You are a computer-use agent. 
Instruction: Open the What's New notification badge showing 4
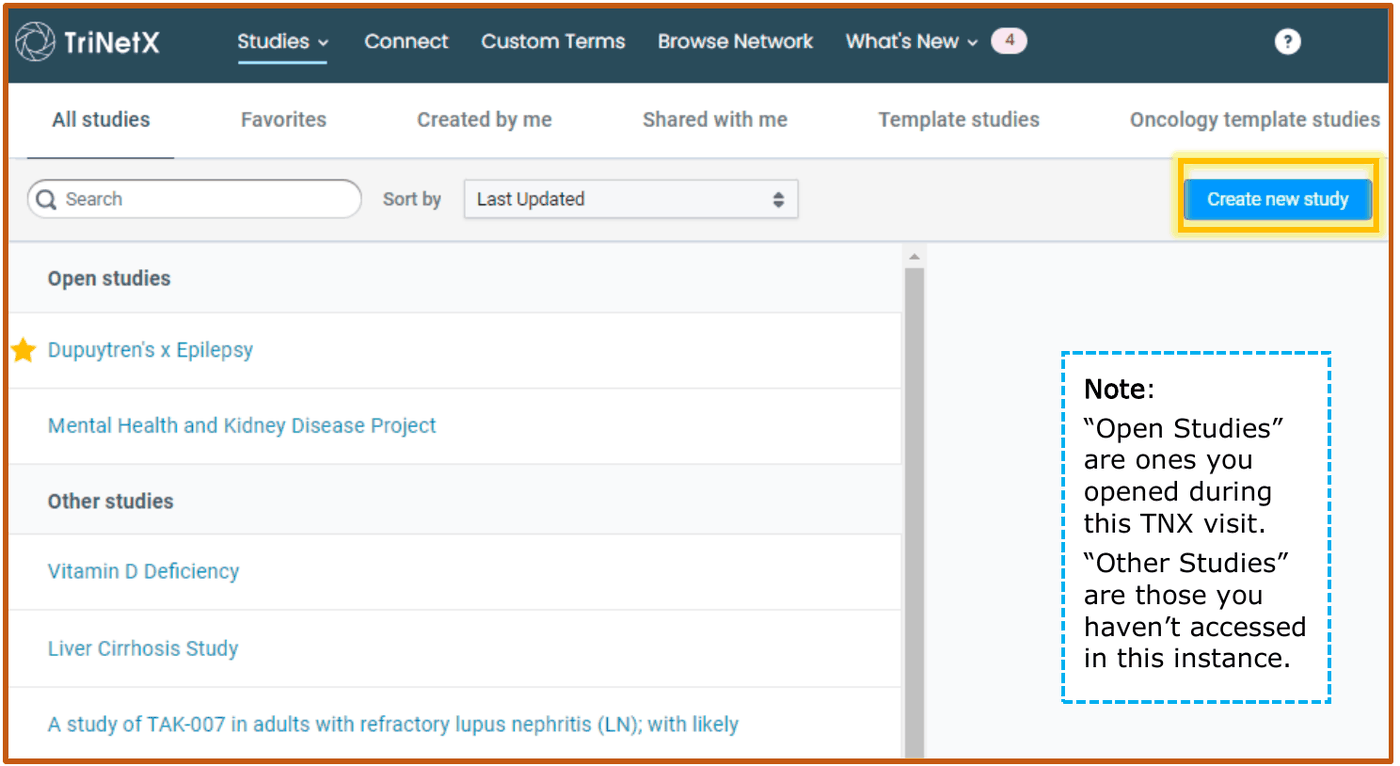[x=1008, y=41]
